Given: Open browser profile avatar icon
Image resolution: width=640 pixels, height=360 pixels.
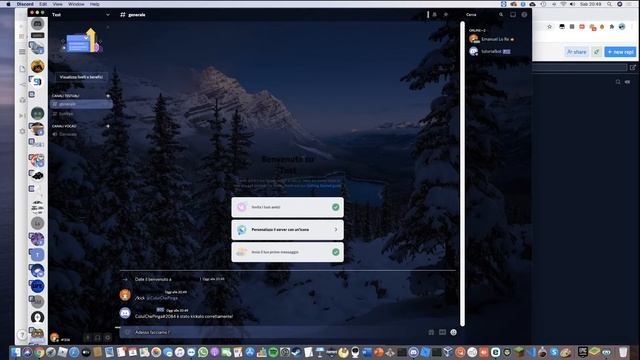Looking at the screenshot, I should pyautogui.click(x=622, y=27).
